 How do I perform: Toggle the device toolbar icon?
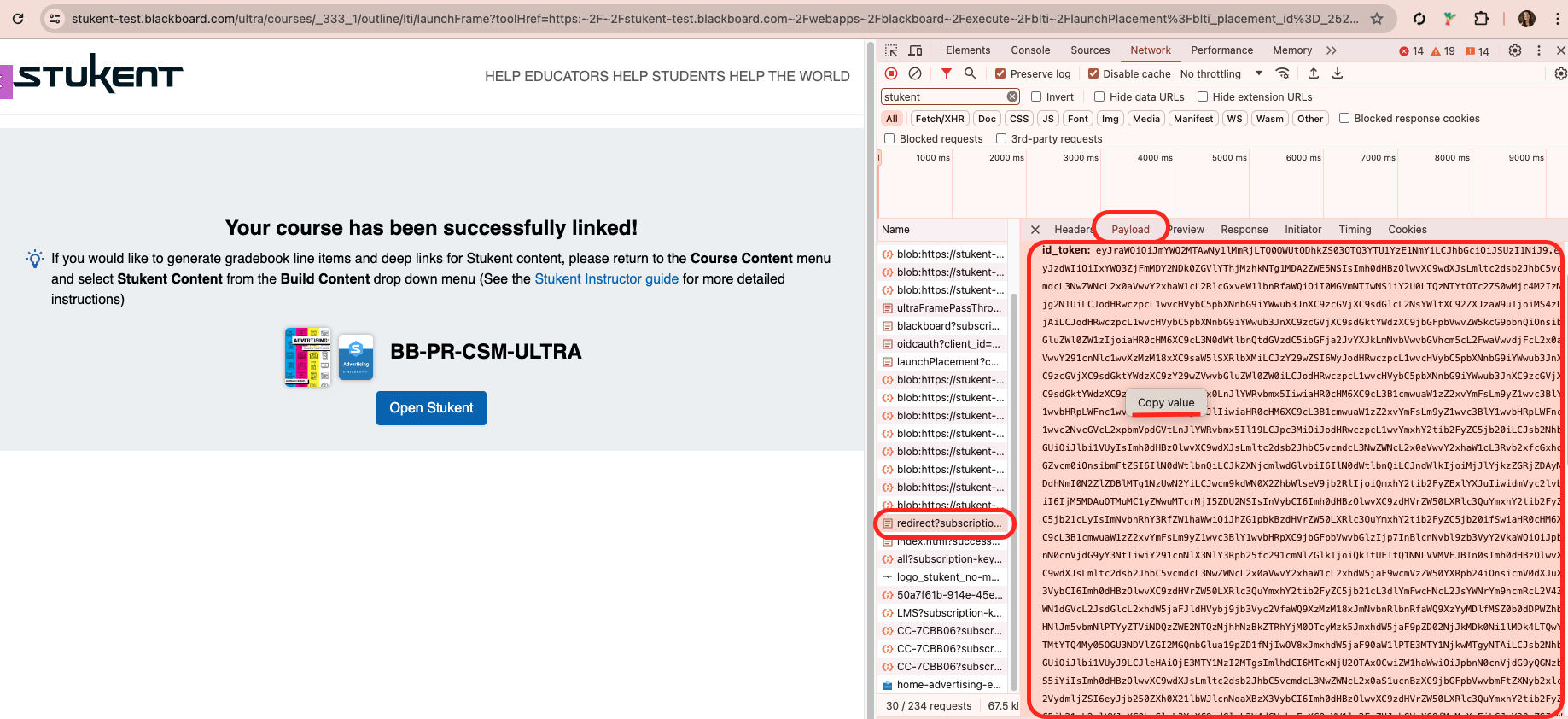(x=915, y=50)
